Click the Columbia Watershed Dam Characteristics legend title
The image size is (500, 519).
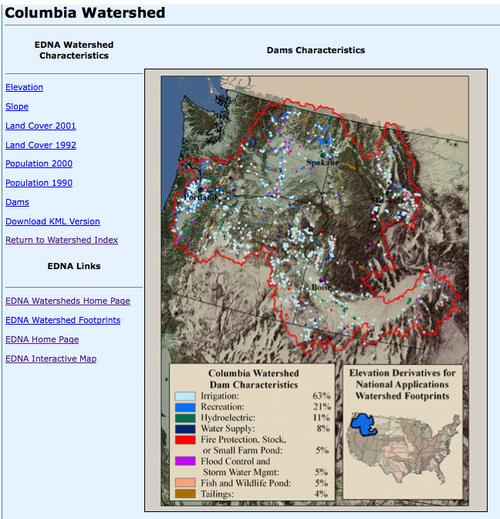[x=254, y=379]
